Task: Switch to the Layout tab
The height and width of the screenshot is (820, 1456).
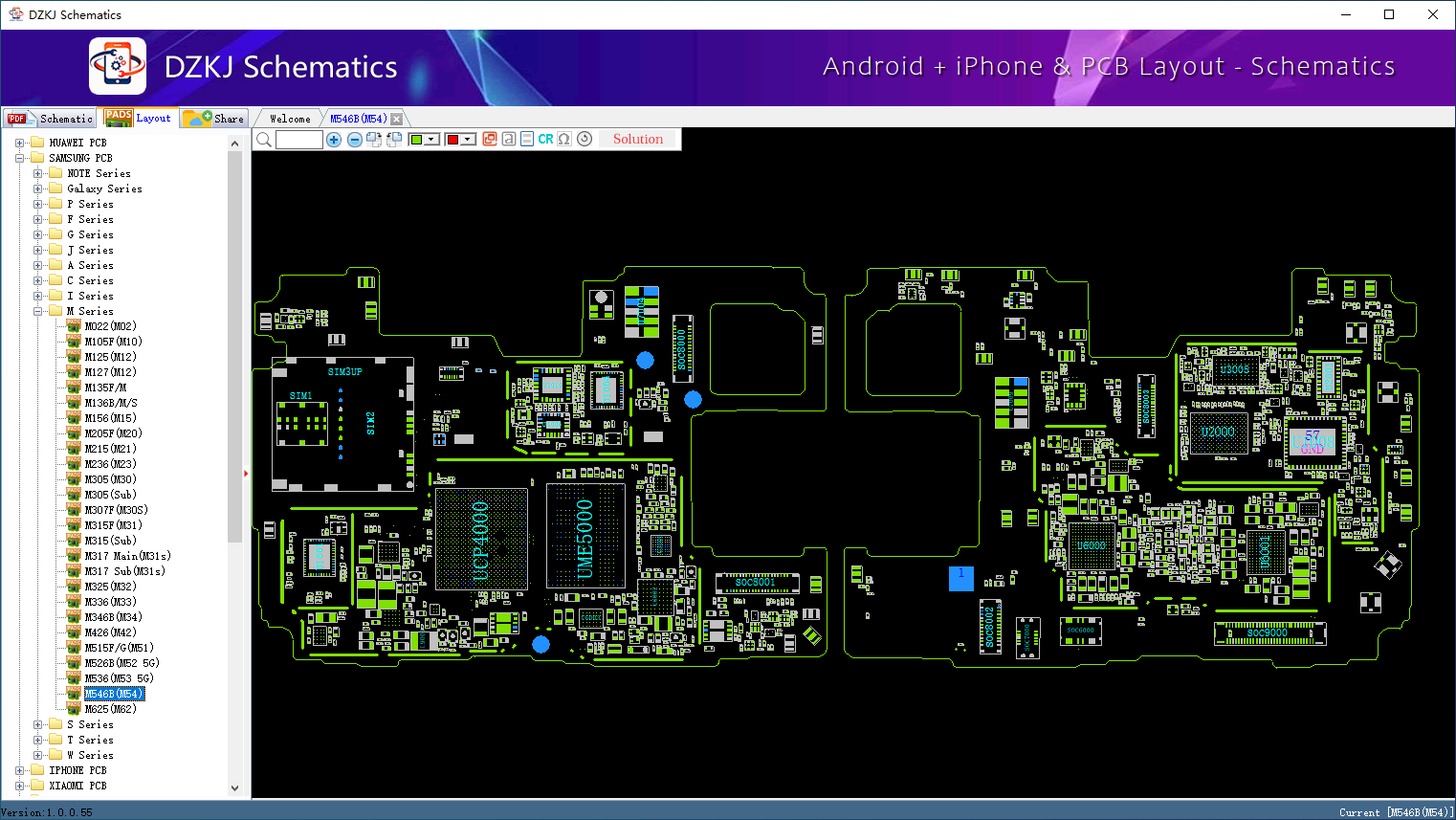Action: pos(140,118)
